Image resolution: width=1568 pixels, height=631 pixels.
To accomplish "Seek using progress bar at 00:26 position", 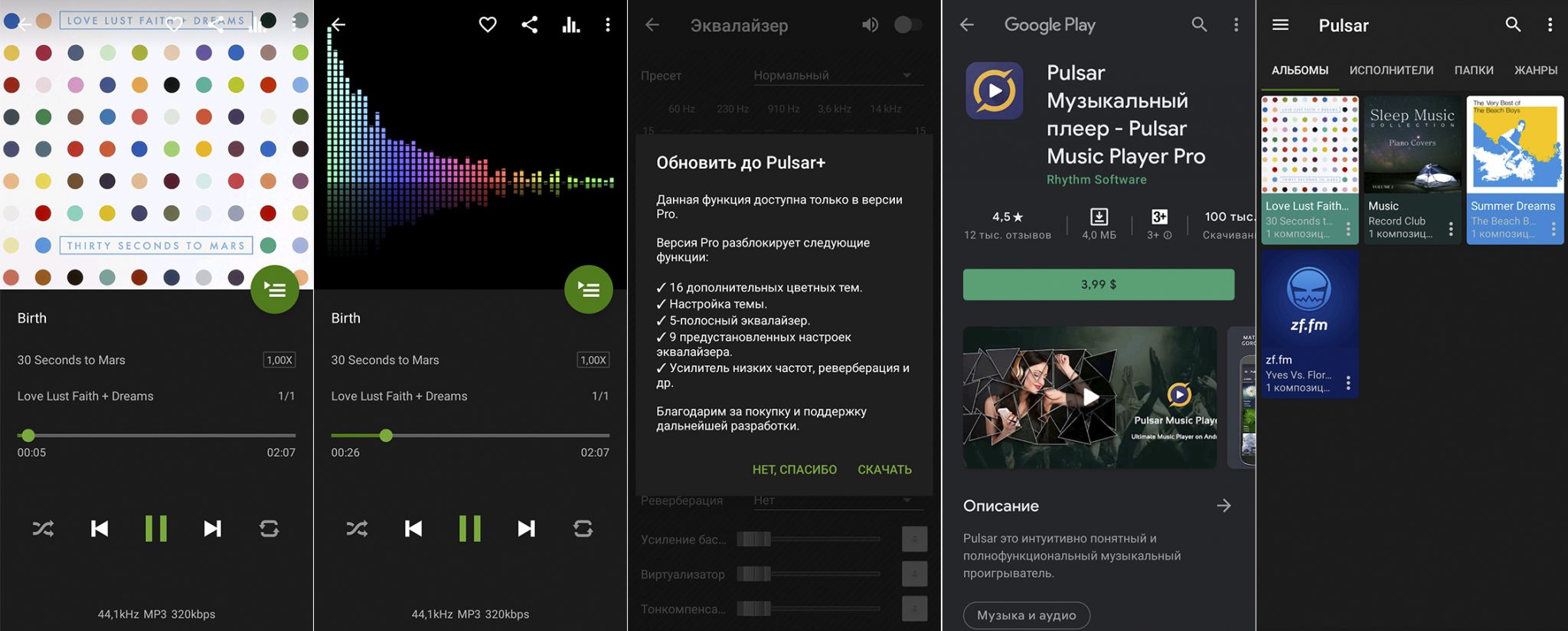I will click(x=470, y=435).
